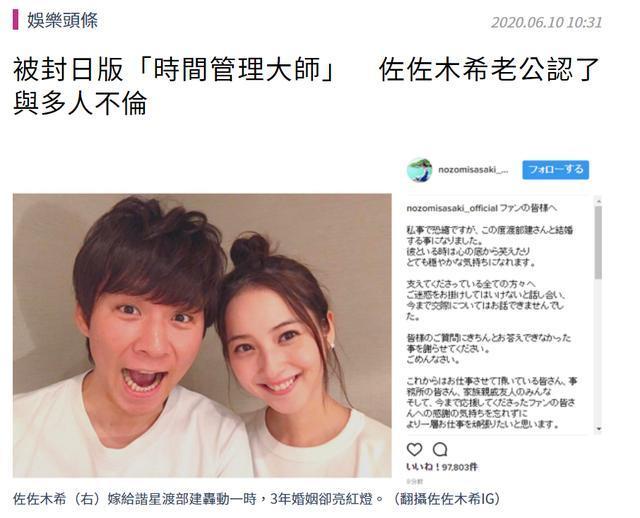Click the いいね！97,803件 likes count
The image size is (640, 518).
pos(442,467)
